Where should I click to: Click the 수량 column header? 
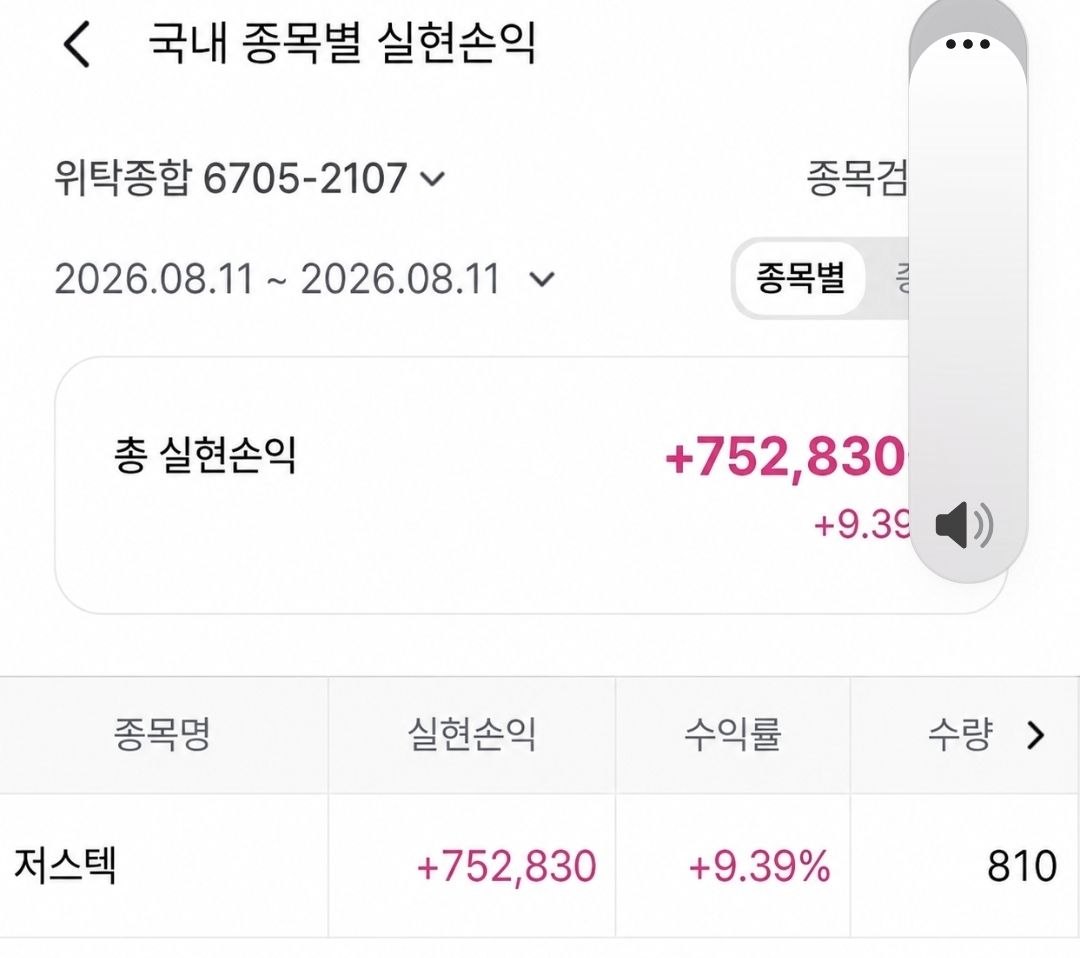pos(960,735)
